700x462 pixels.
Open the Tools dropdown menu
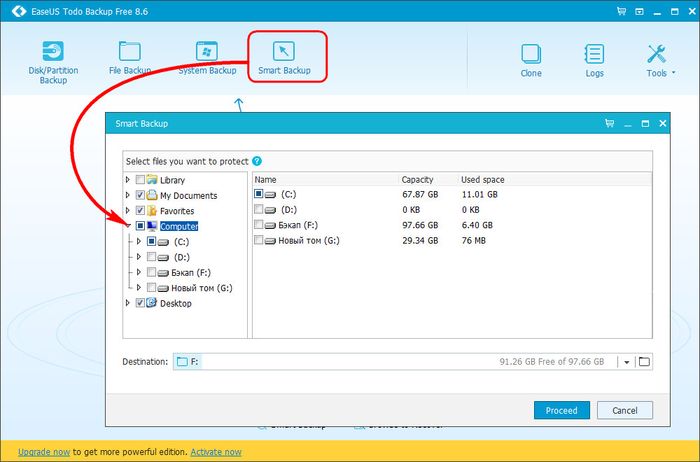tap(660, 58)
